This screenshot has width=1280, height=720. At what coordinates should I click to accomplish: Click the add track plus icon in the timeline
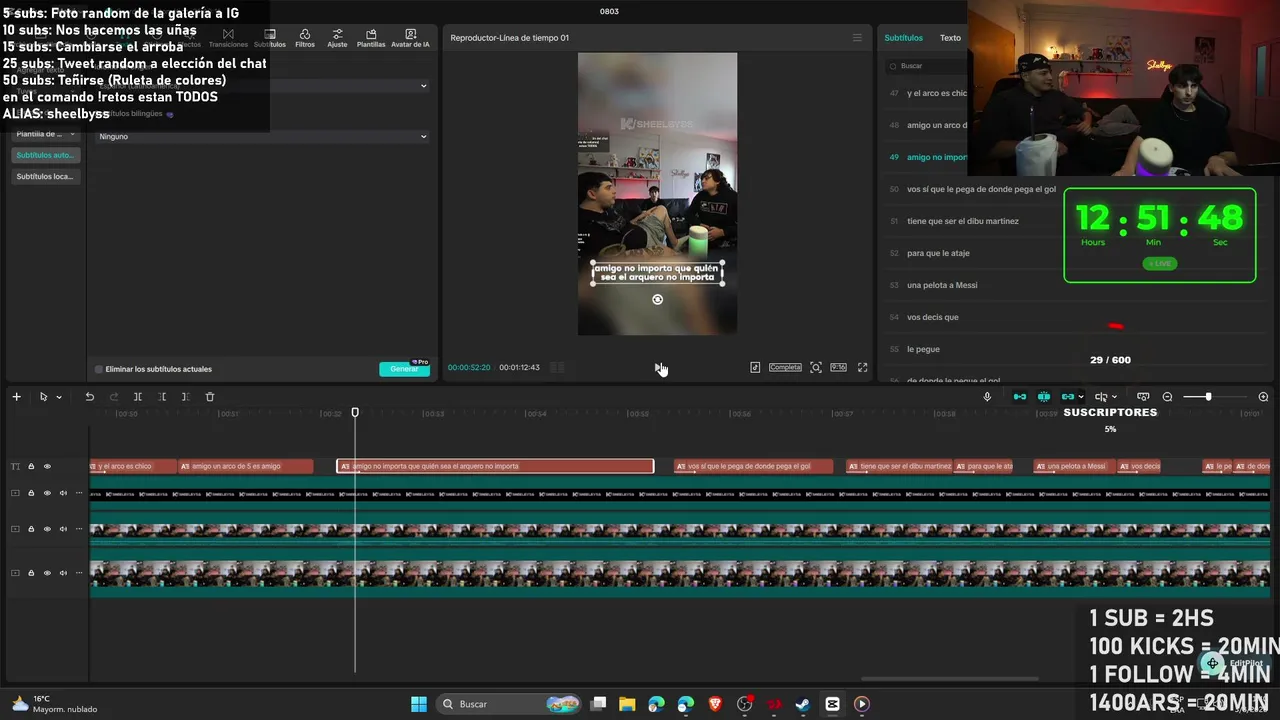click(x=16, y=397)
